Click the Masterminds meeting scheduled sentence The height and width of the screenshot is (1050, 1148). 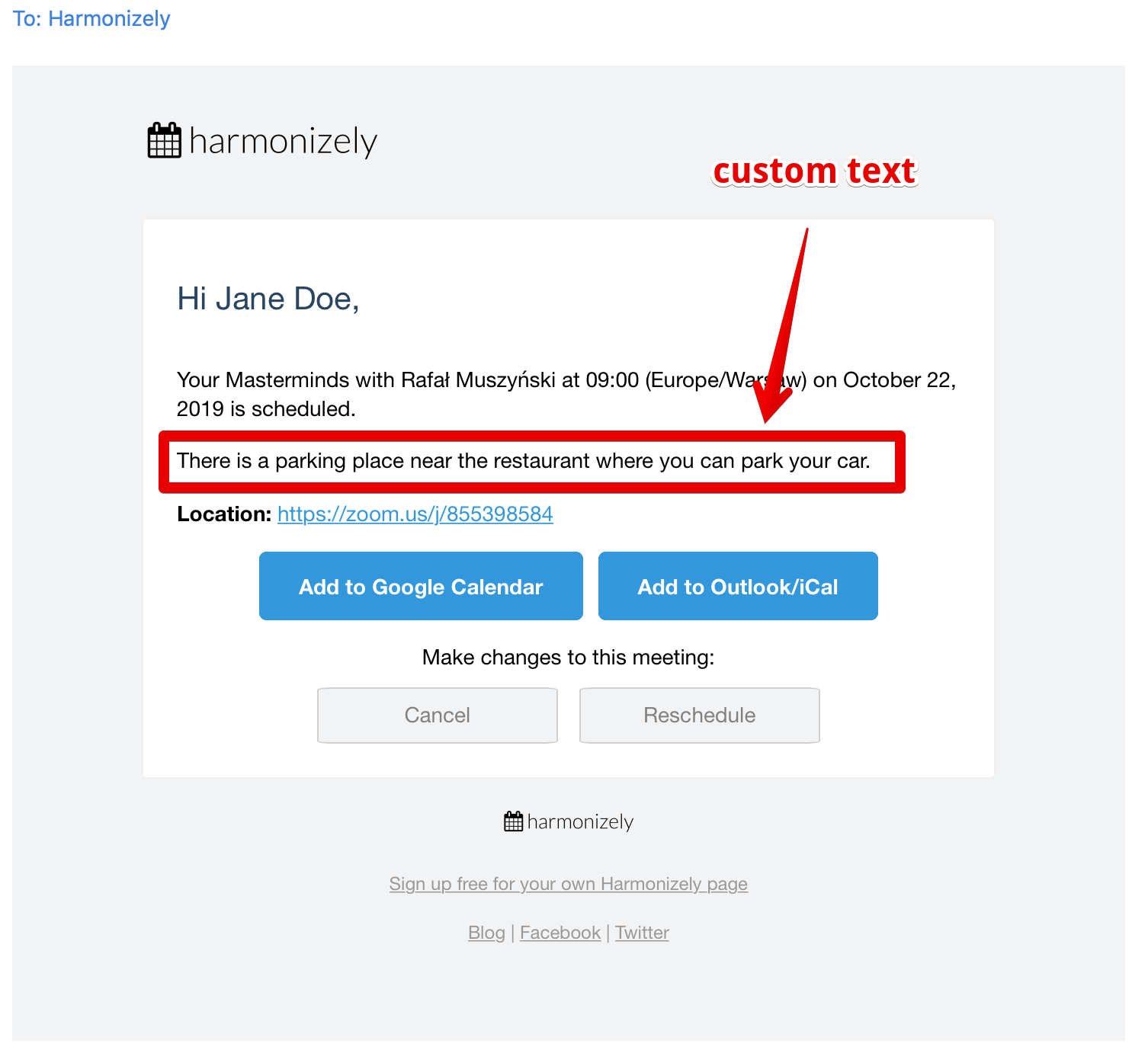566,394
